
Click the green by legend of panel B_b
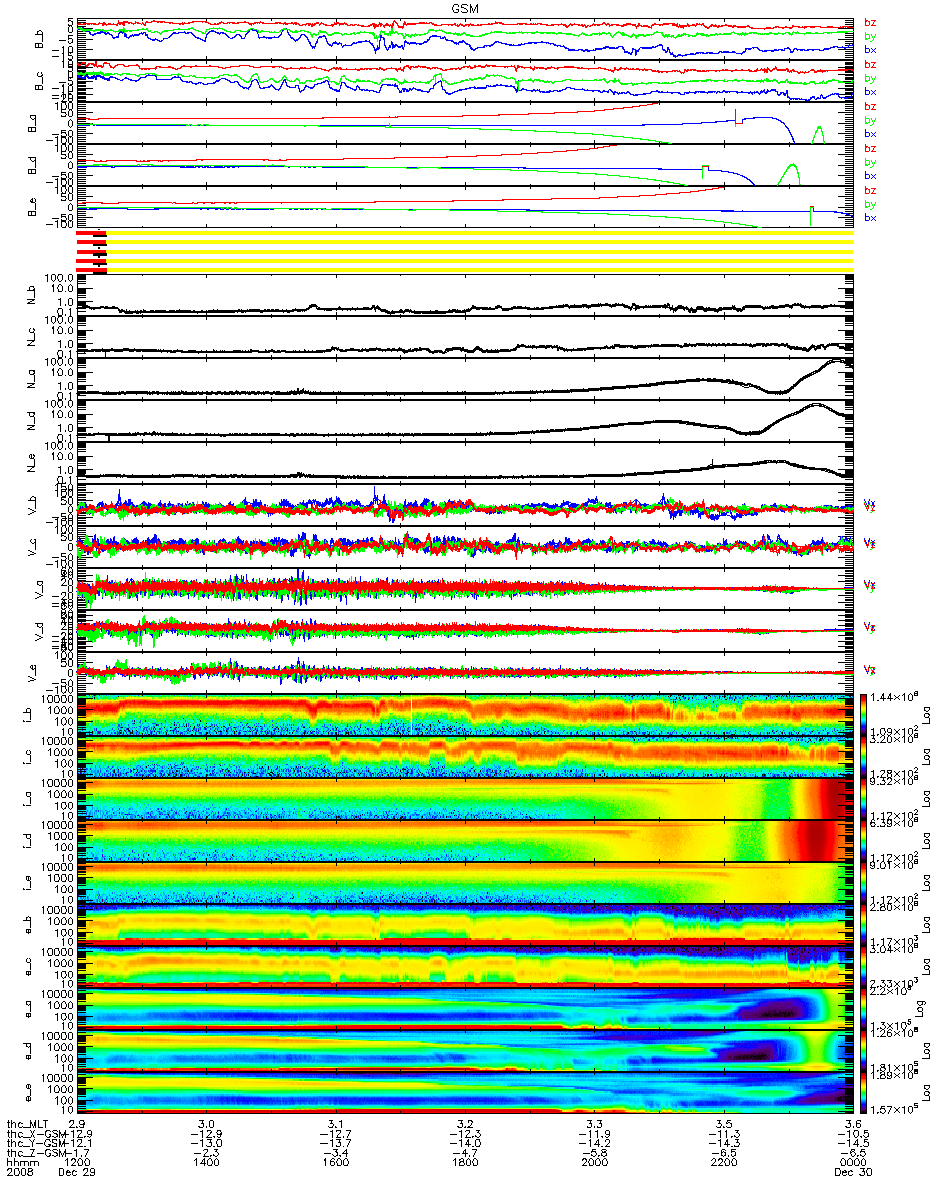(x=870, y=36)
